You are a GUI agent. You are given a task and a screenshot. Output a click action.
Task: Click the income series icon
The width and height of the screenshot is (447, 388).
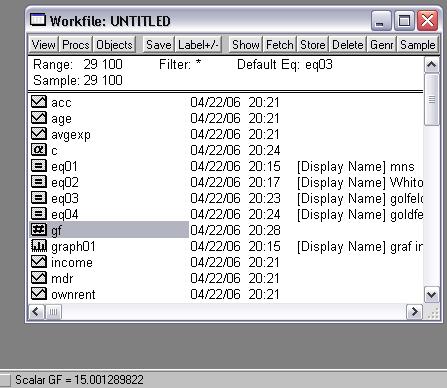pos(39,262)
